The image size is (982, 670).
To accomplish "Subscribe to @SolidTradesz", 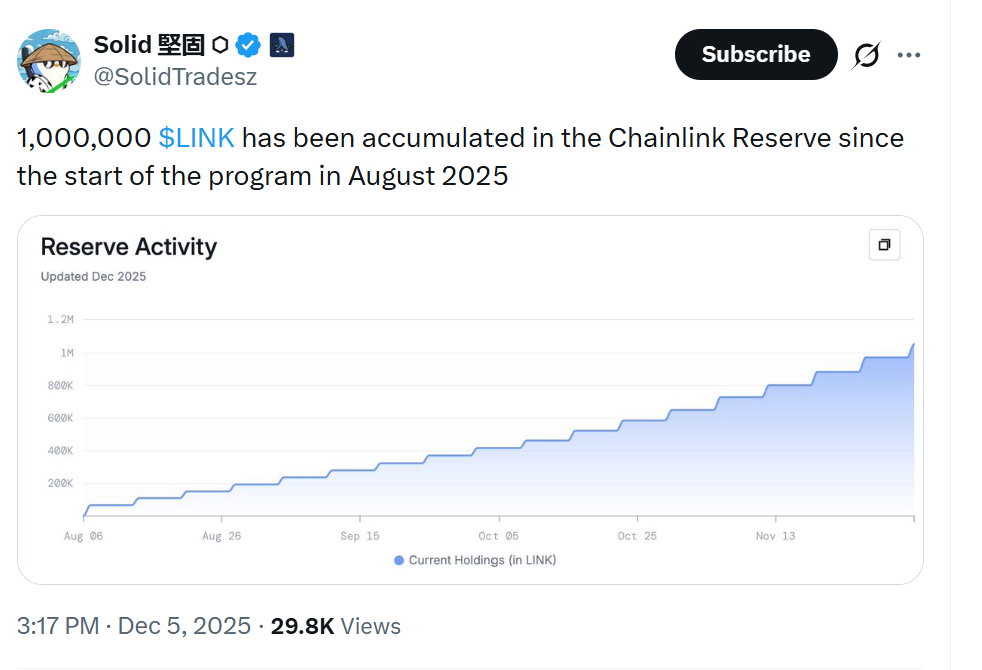I will (x=756, y=54).
